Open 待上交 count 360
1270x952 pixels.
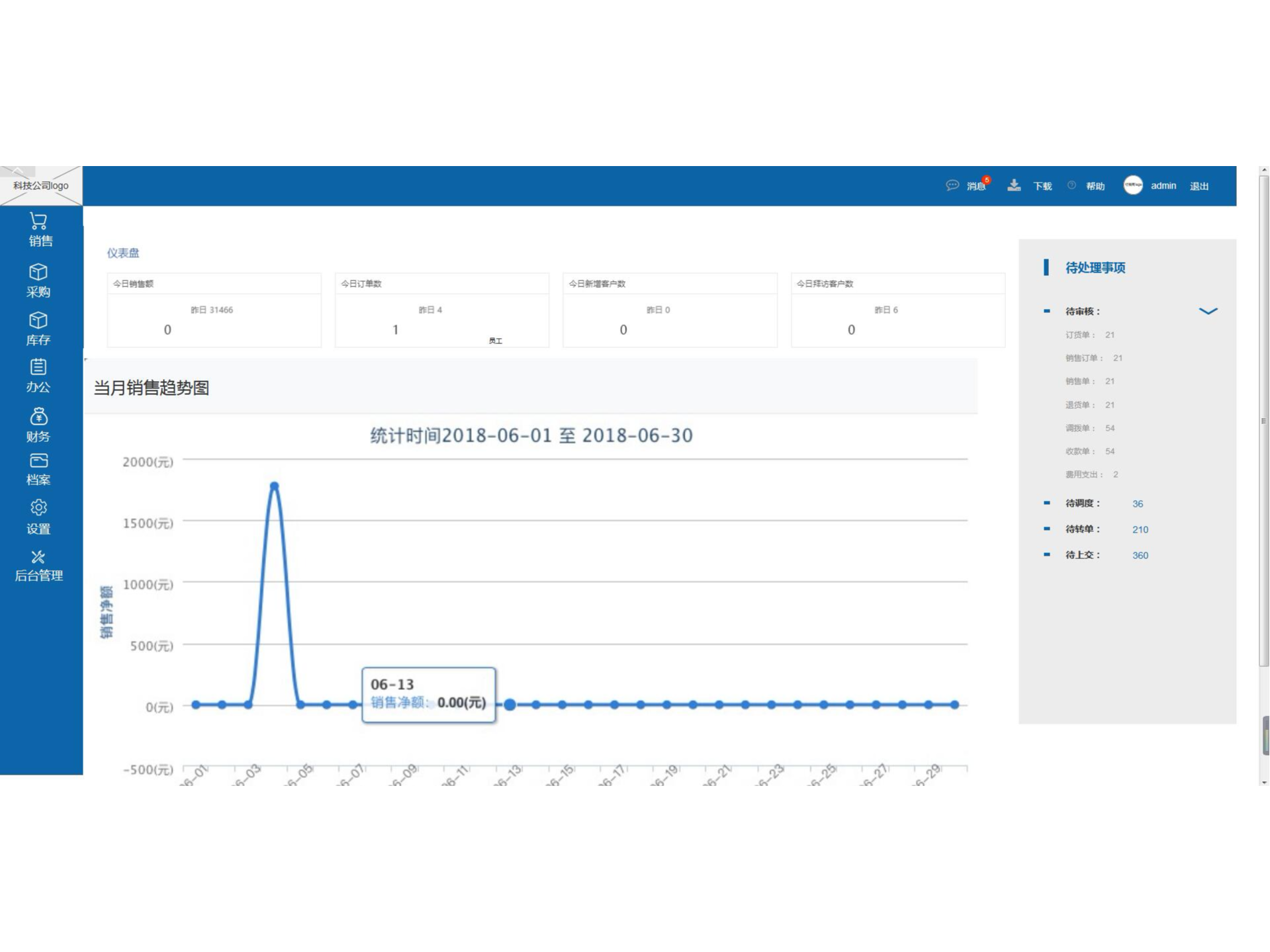point(1140,555)
